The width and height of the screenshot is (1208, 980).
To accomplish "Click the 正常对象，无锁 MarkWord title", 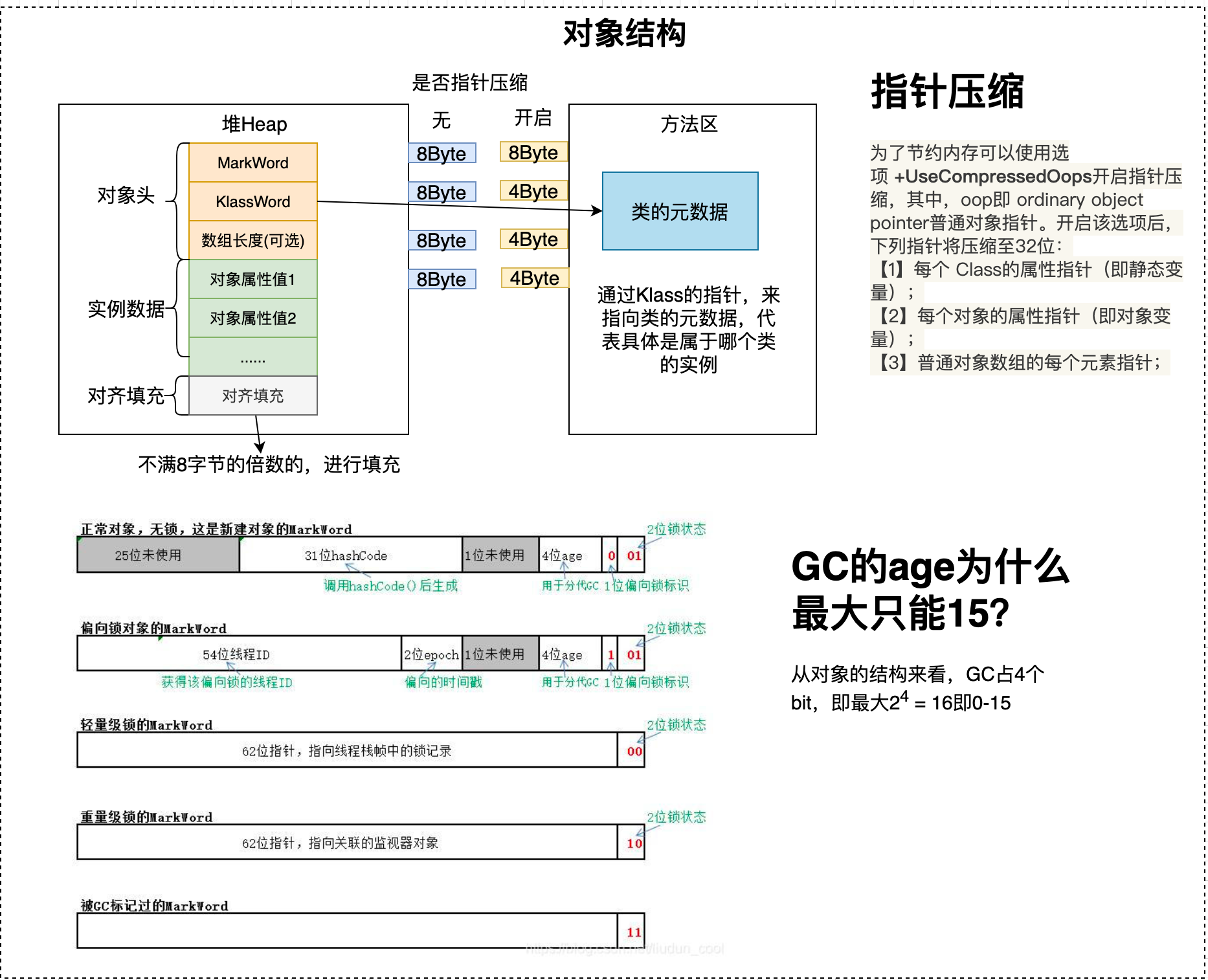I will 216,529.
